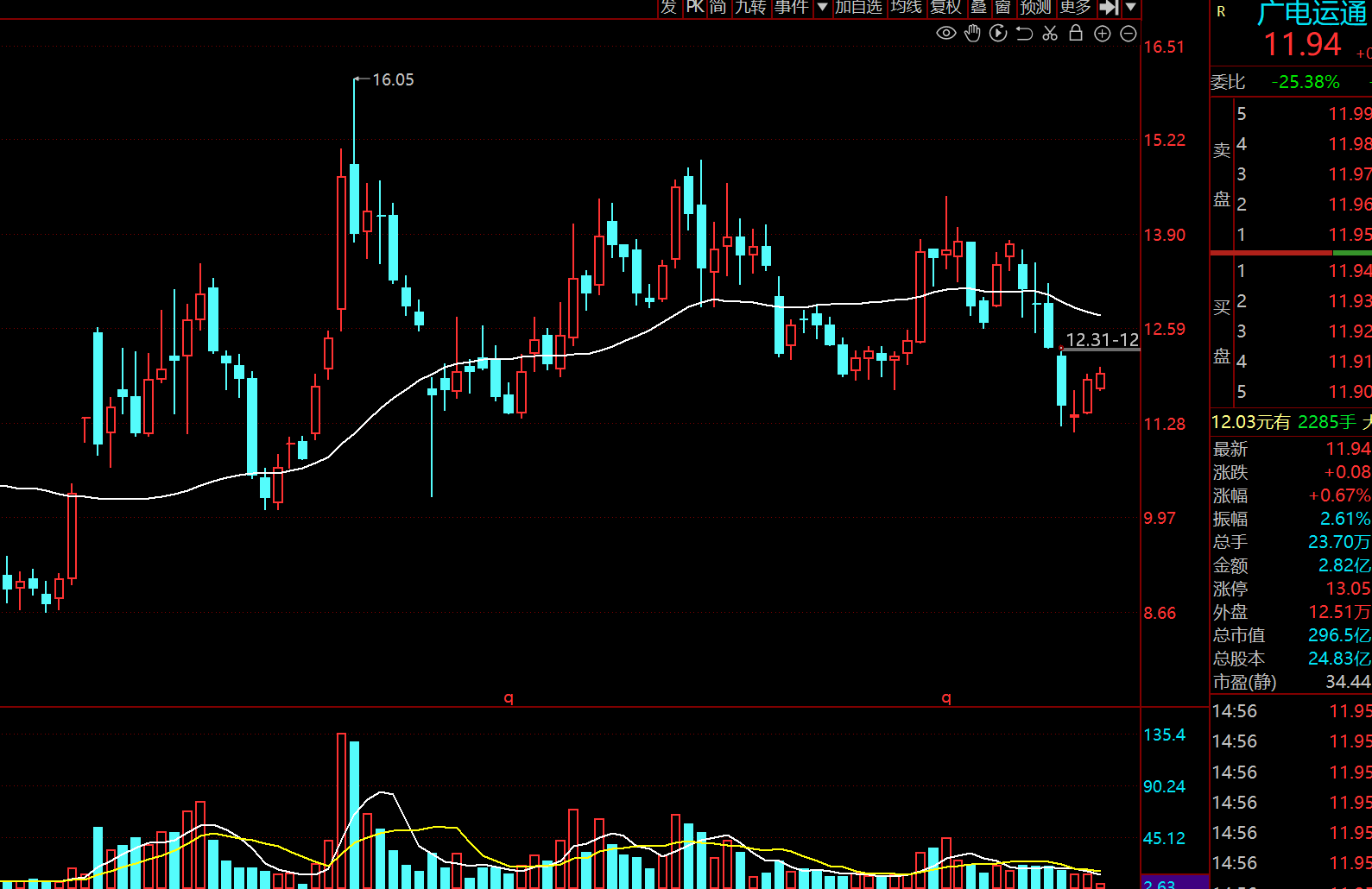This screenshot has width=1372, height=889.
Task: Click the 16.05 high price marker
Action: [393, 79]
